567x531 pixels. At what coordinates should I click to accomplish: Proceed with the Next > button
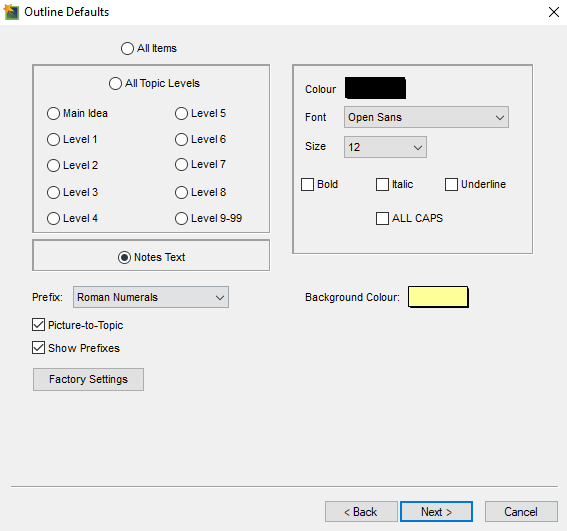(x=436, y=511)
